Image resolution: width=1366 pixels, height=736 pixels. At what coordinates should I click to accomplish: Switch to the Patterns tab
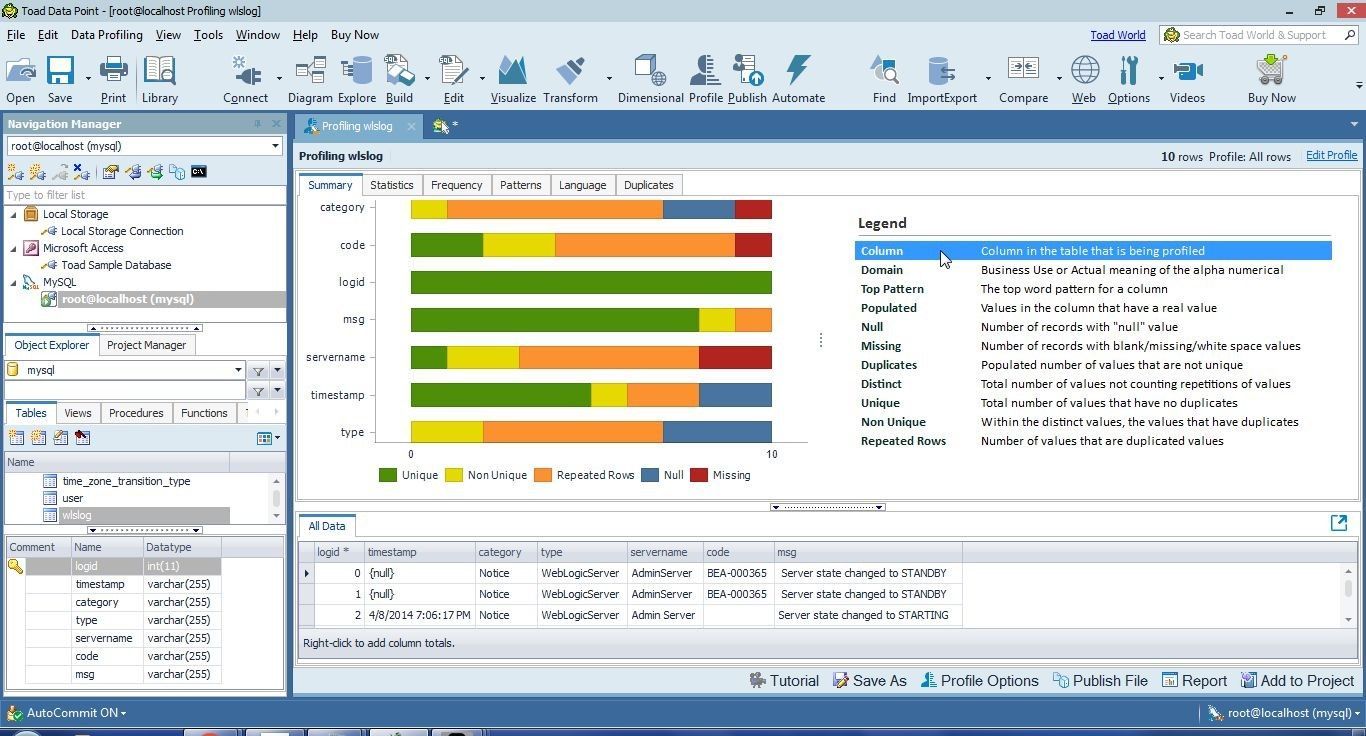[520, 185]
